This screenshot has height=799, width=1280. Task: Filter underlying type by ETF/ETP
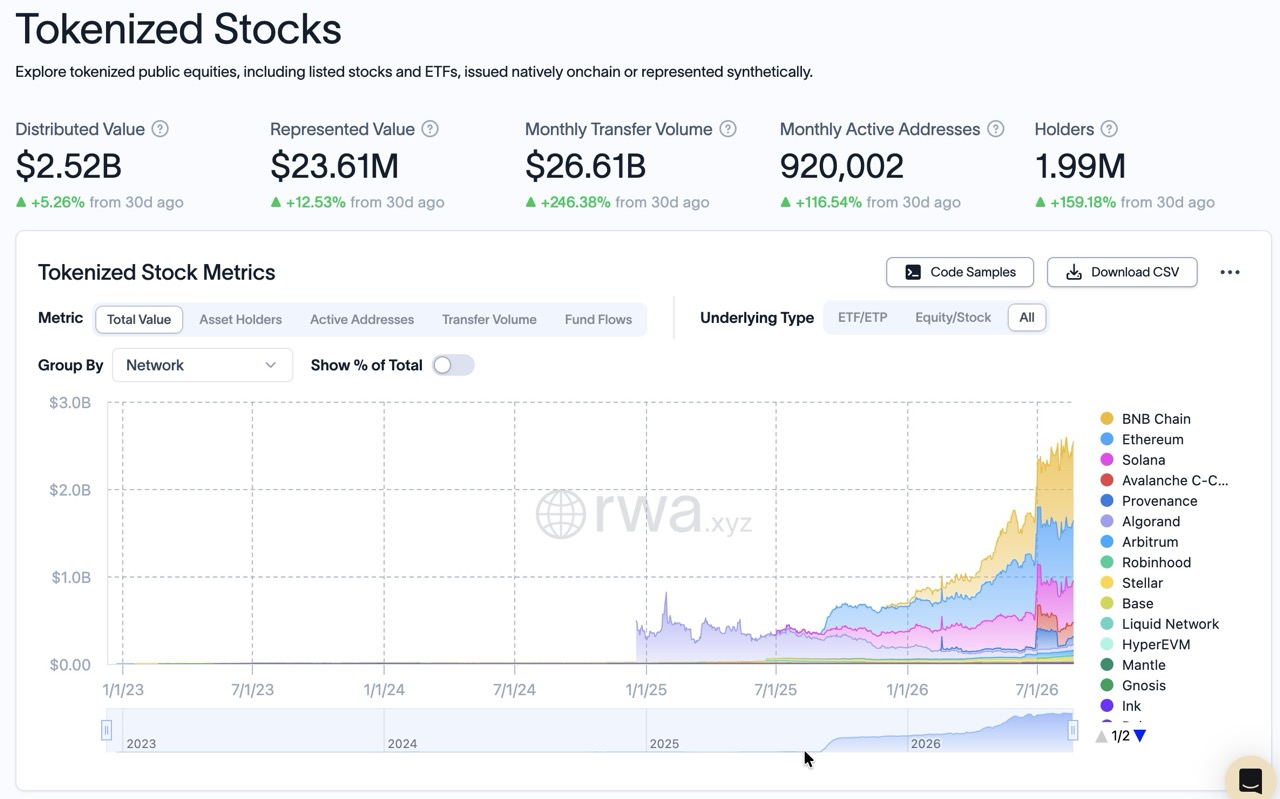click(x=862, y=318)
